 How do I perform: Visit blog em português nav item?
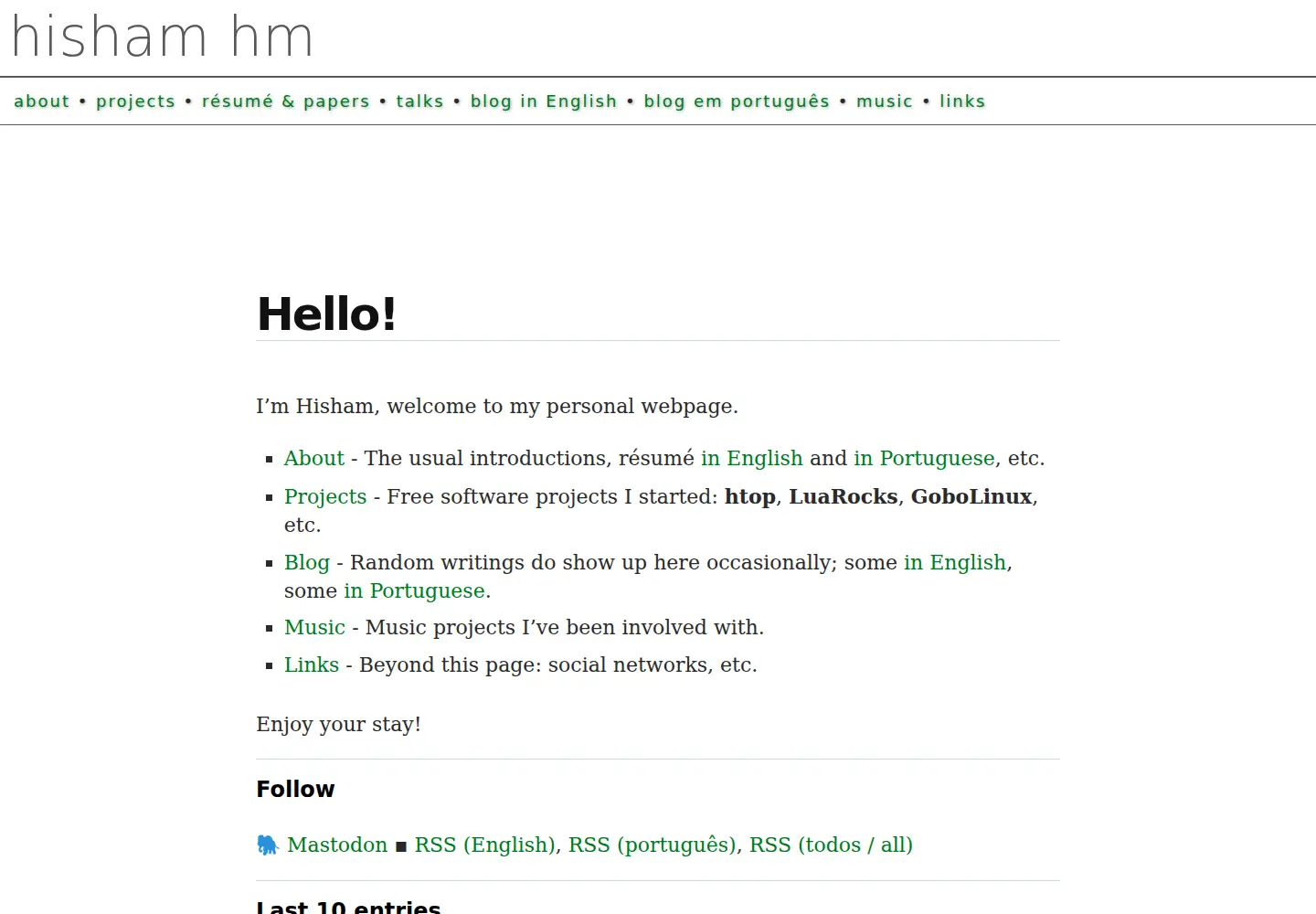click(x=737, y=101)
